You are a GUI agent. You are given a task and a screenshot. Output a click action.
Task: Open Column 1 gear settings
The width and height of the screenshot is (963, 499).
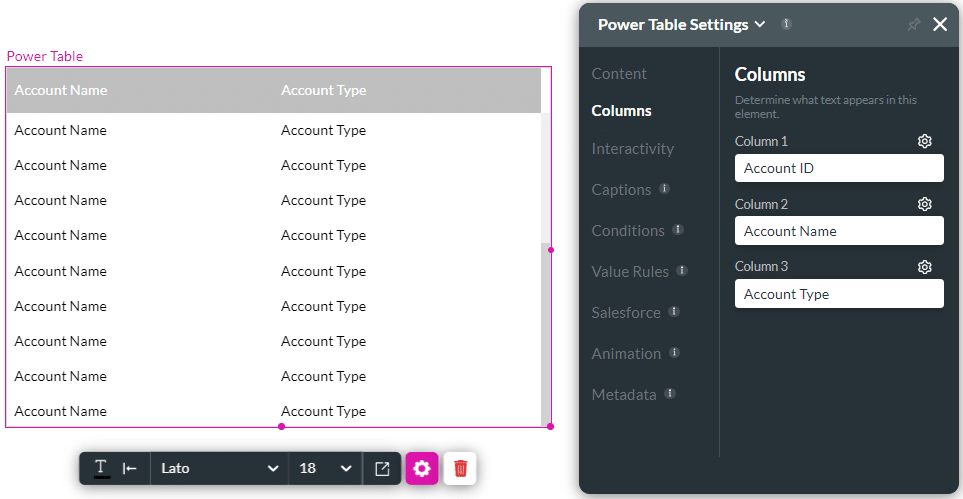(925, 141)
